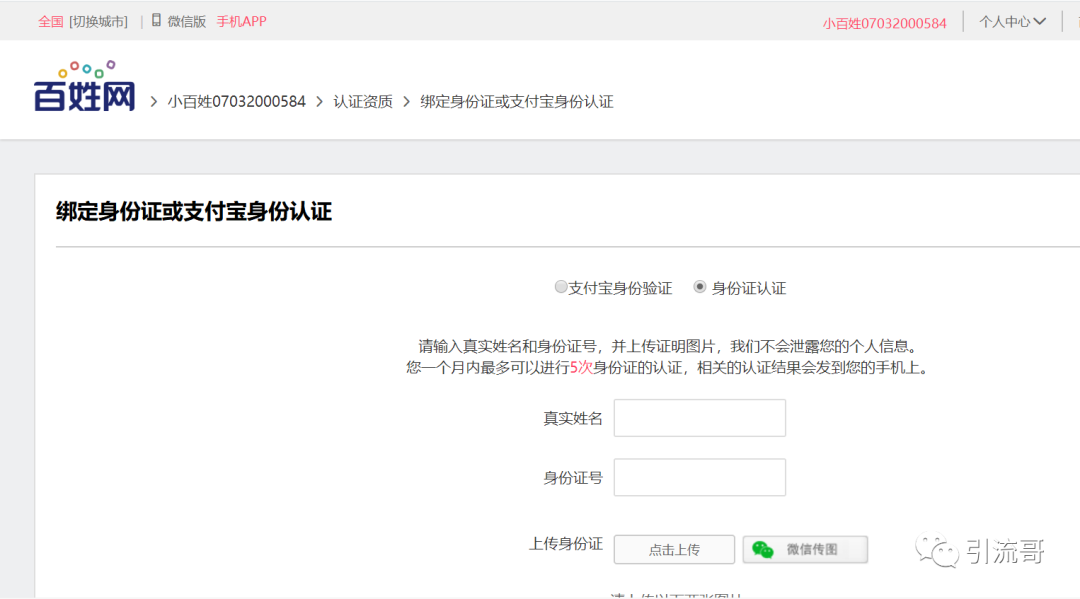Open the 个人中心 dropdown menu
The image size is (1080, 599).
tap(1004, 22)
